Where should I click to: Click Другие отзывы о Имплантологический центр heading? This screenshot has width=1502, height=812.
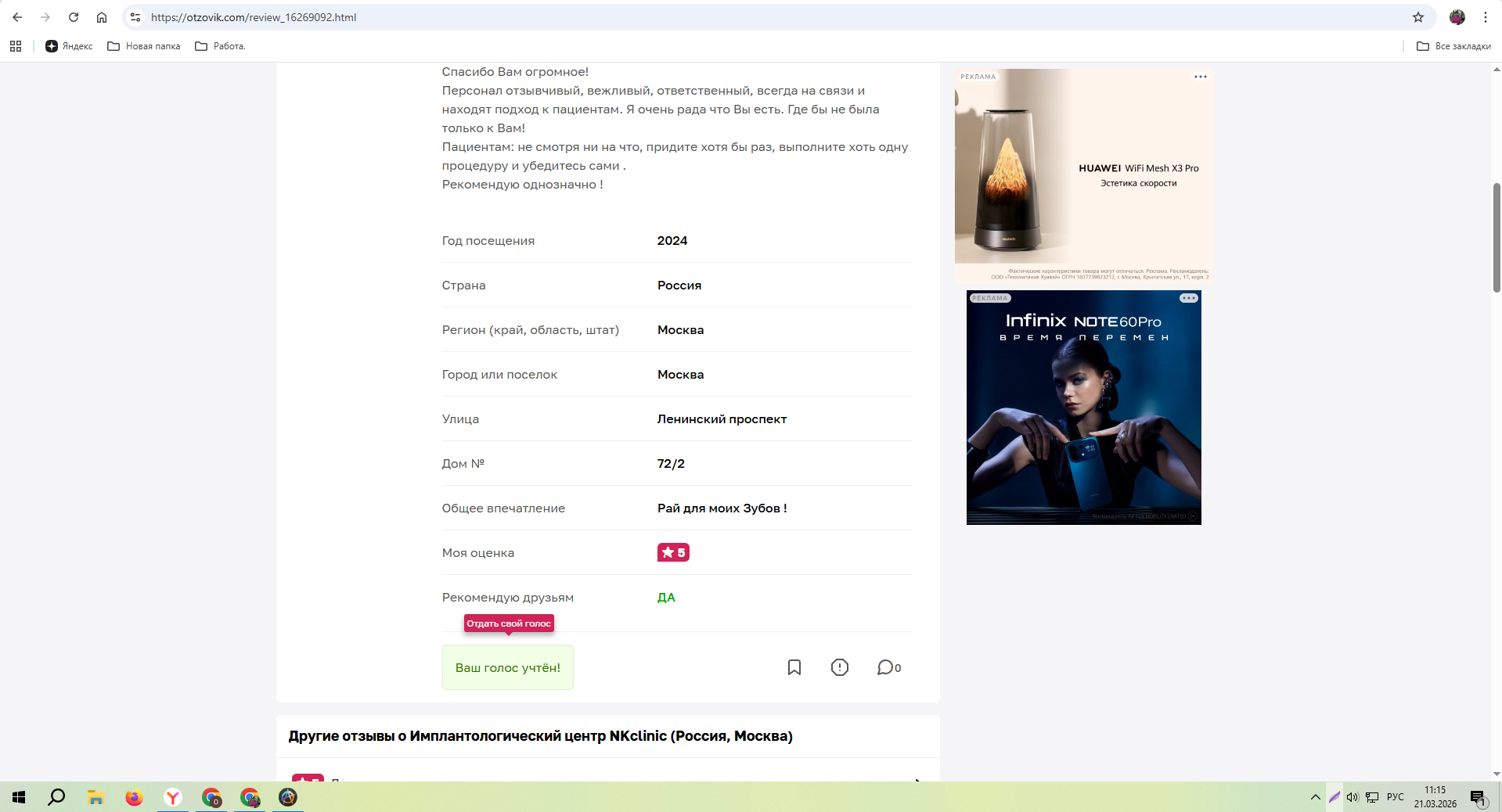pos(541,736)
